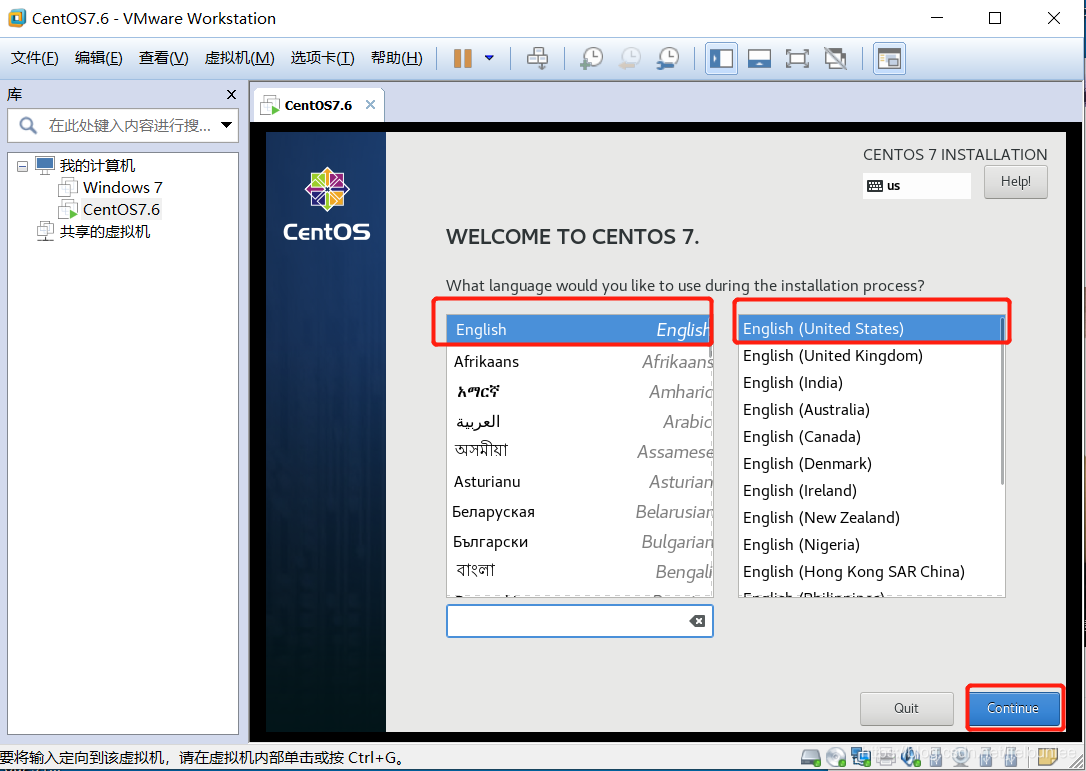Select the Windows 7 virtual machine
The height and width of the screenshot is (771, 1086).
(123, 188)
